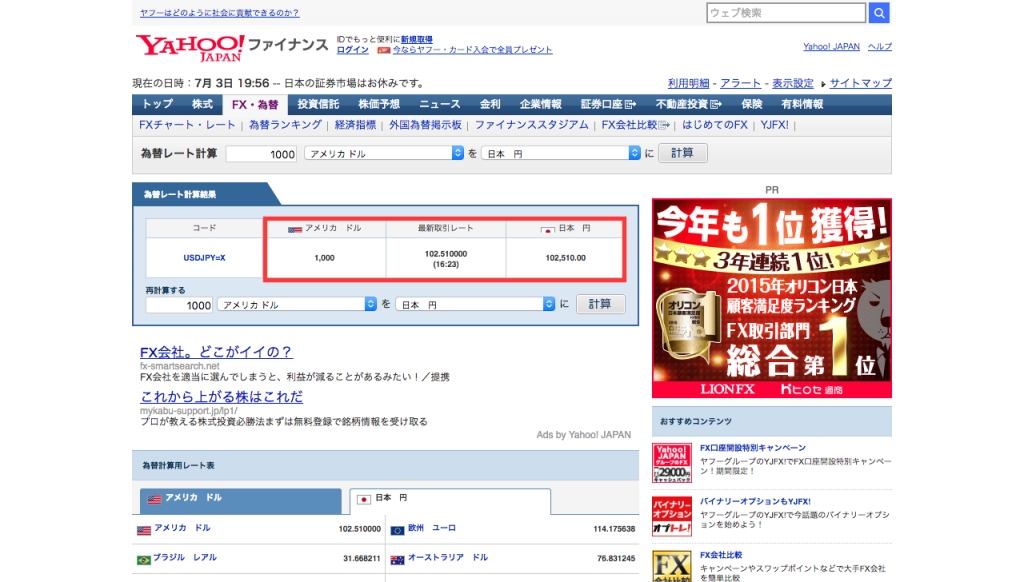The height and width of the screenshot is (582, 1024).
Task: Open the LION FX banner advertisement
Action: click(771, 298)
